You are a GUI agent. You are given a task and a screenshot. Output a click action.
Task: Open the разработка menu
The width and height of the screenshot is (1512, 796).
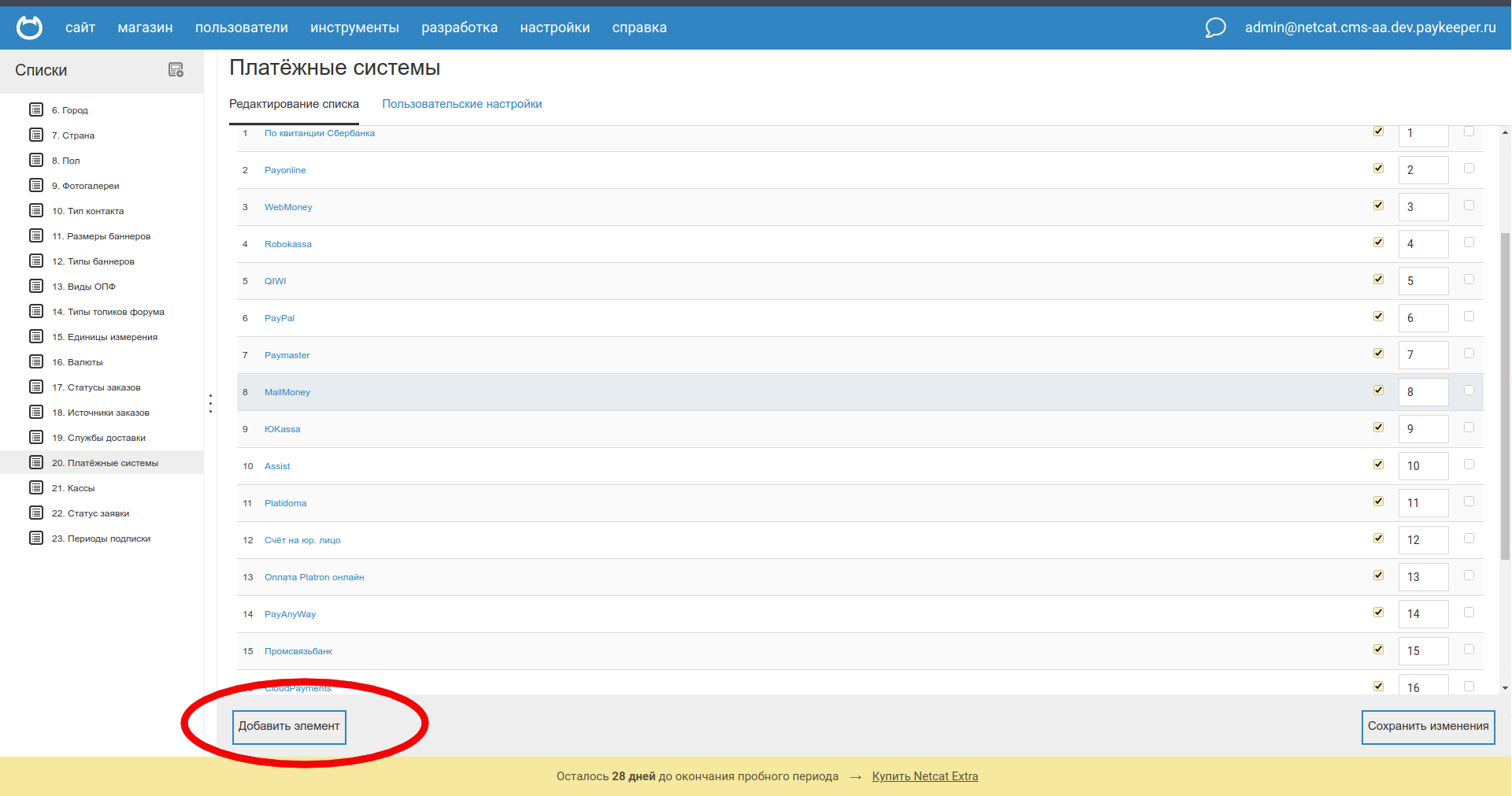[459, 28]
